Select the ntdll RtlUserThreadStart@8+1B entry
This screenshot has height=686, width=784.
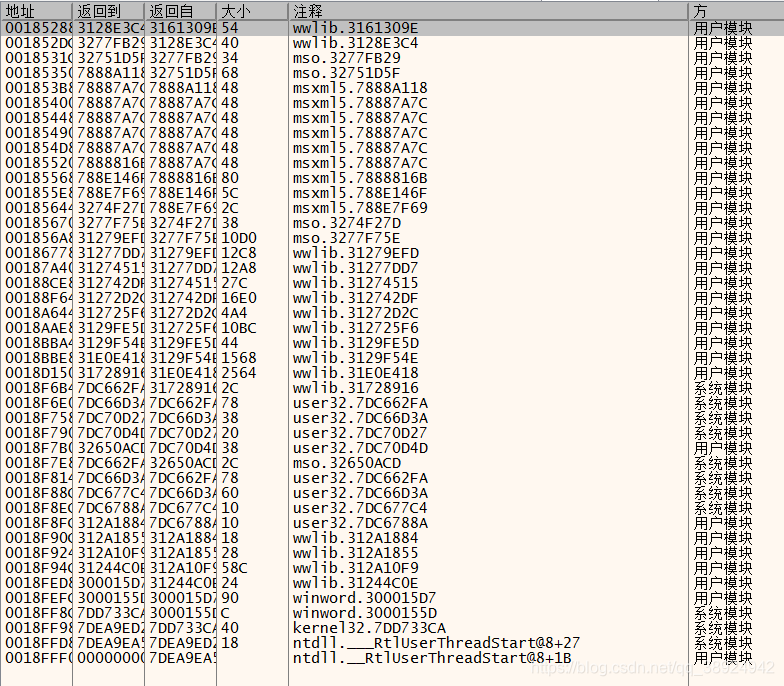tap(432, 658)
